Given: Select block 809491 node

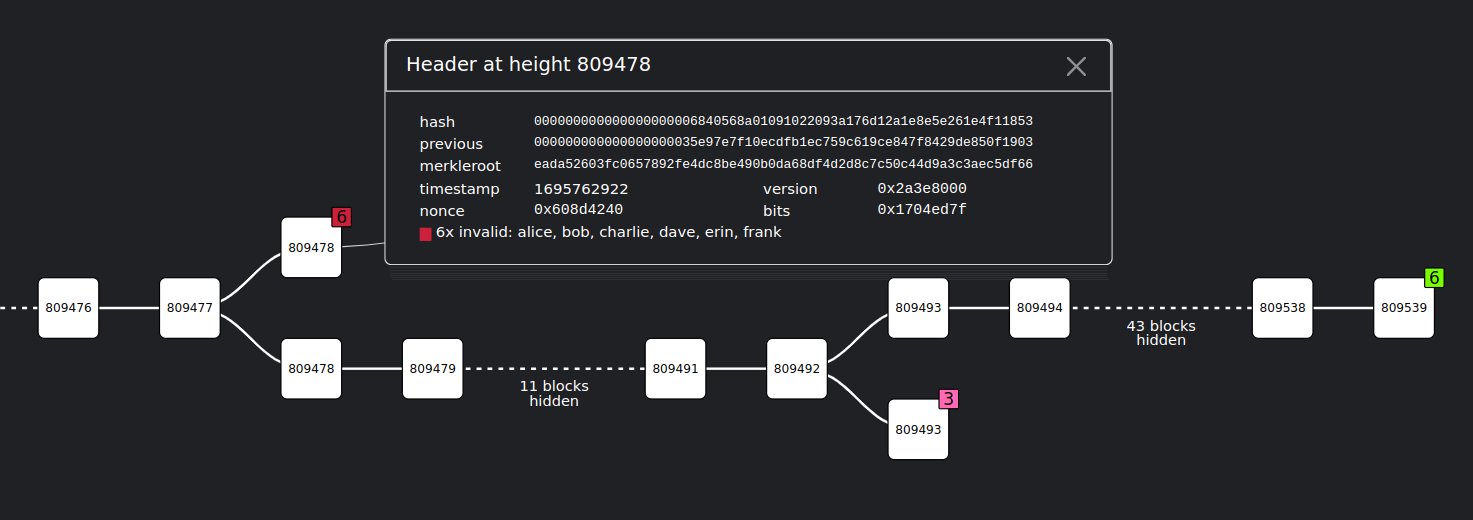Looking at the screenshot, I should [675, 368].
